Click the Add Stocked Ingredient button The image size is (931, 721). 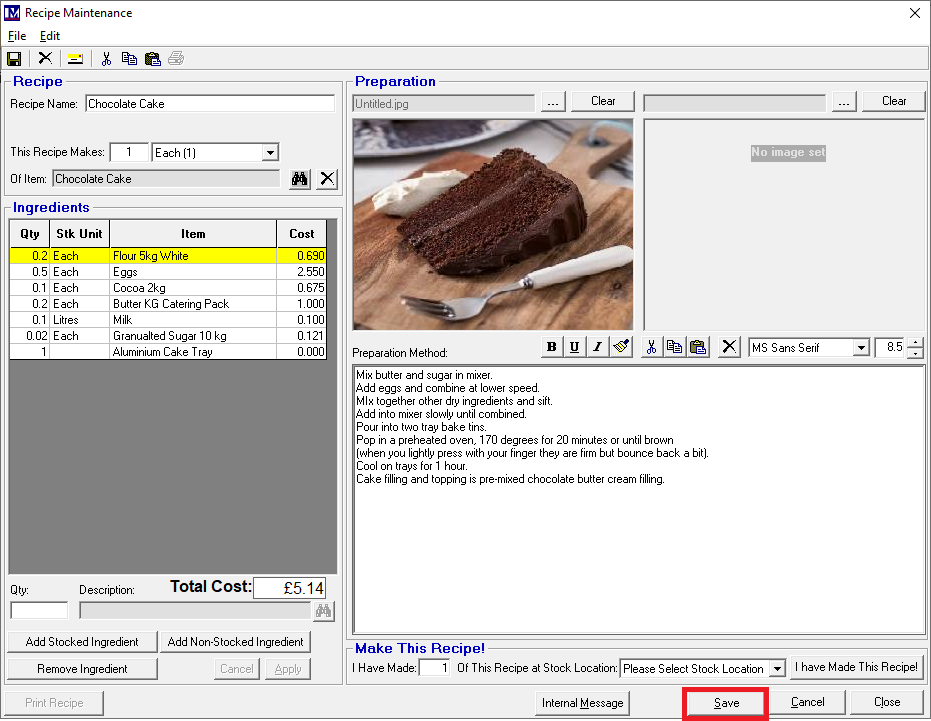(x=82, y=642)
